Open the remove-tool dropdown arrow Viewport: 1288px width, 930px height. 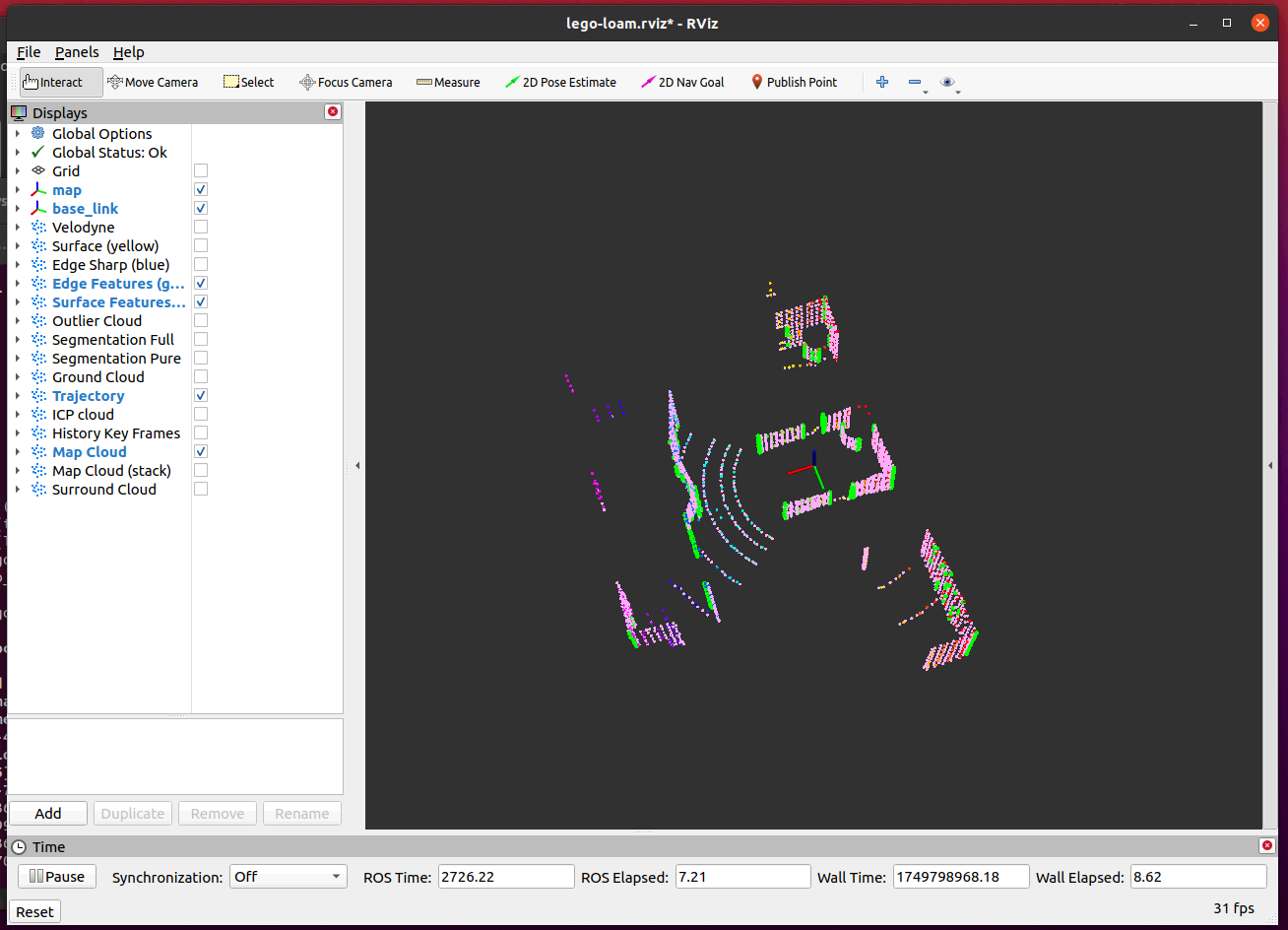926,92
